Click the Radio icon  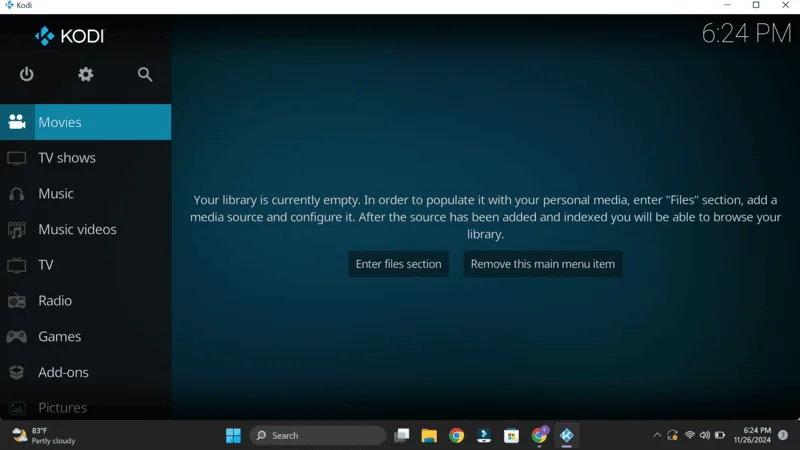(17, 301)
